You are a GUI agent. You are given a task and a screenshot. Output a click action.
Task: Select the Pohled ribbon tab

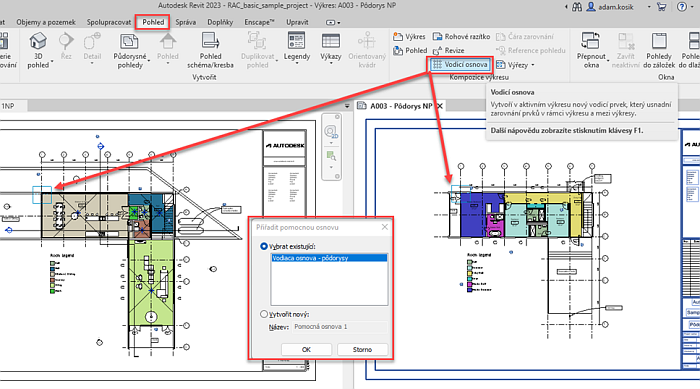tap(153, 22)
